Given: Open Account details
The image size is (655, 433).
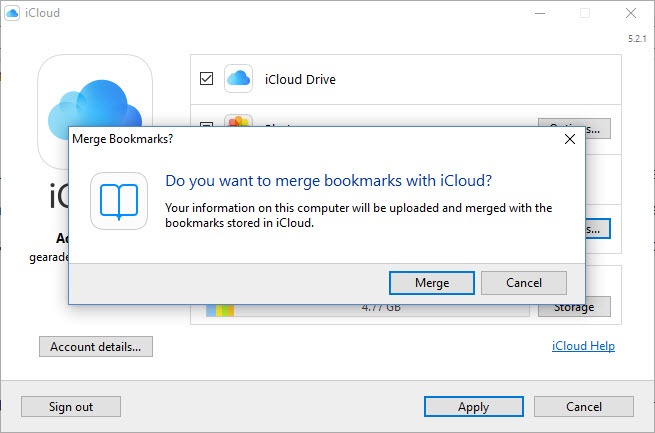Looking at the screenshot, I should [96, 347].
